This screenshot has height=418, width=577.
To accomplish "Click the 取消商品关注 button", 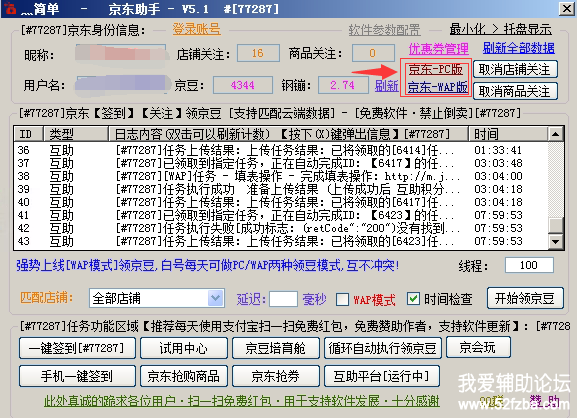I will pyautogui.click(x=515, y=91).
